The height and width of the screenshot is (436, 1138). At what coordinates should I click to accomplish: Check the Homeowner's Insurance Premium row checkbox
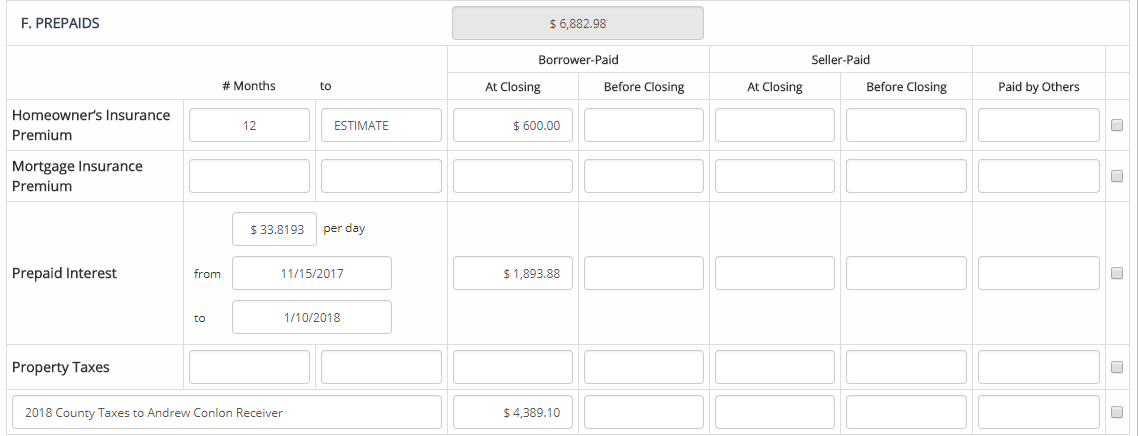(x=1117, y=125)
